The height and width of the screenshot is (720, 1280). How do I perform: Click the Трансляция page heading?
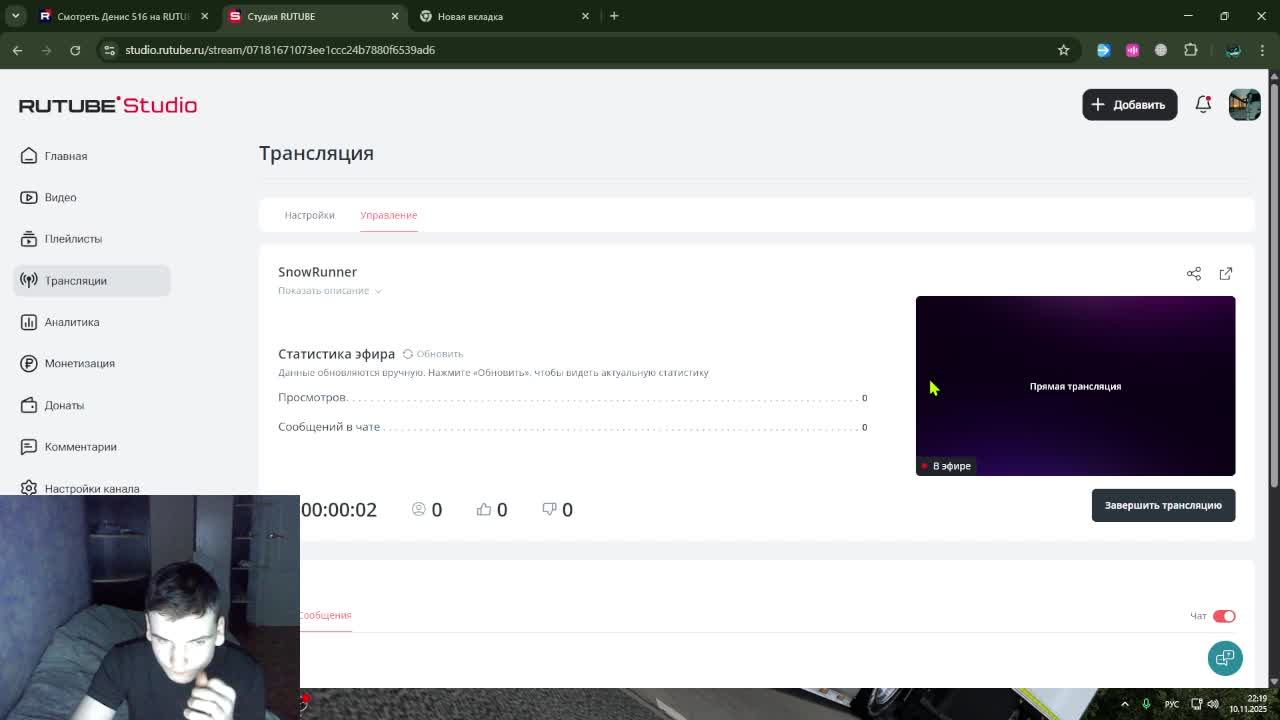point(316,153)
